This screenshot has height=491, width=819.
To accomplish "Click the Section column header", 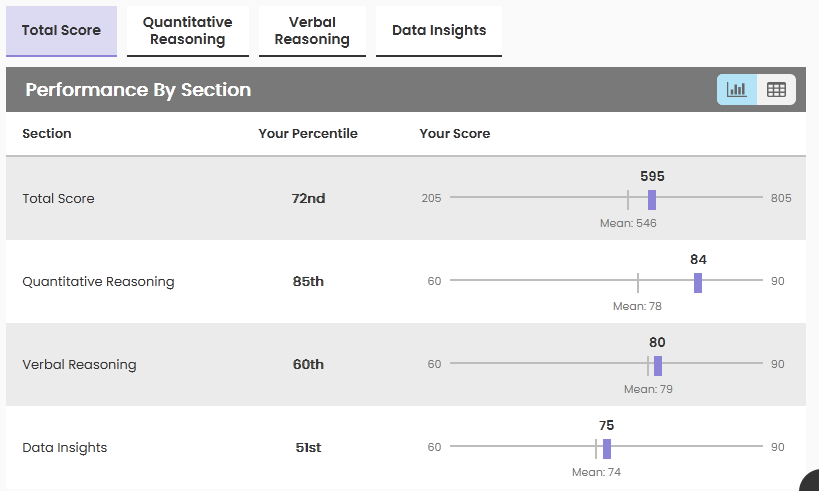I will [47, 133].
